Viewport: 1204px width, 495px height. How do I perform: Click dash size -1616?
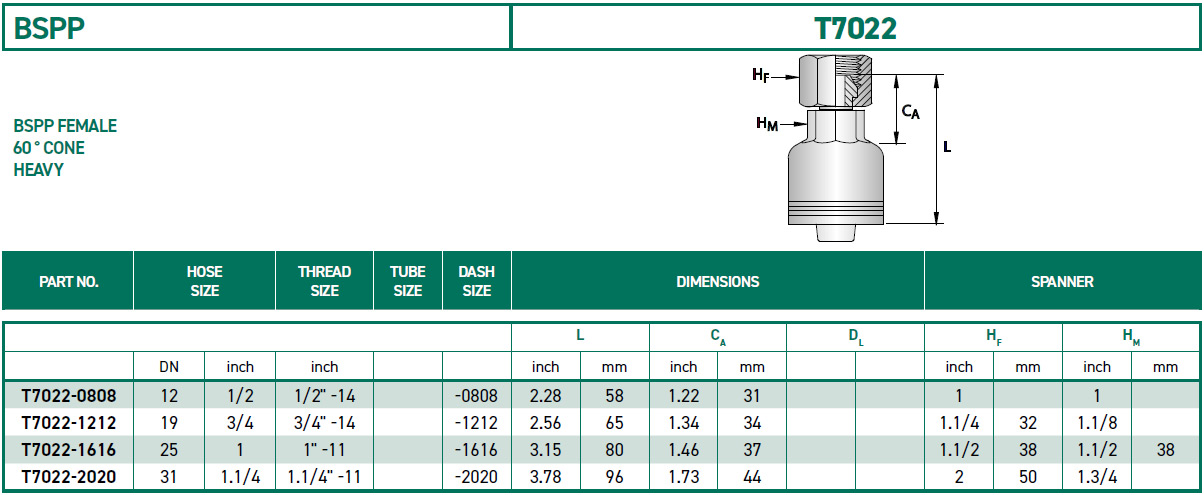[476, 450]
